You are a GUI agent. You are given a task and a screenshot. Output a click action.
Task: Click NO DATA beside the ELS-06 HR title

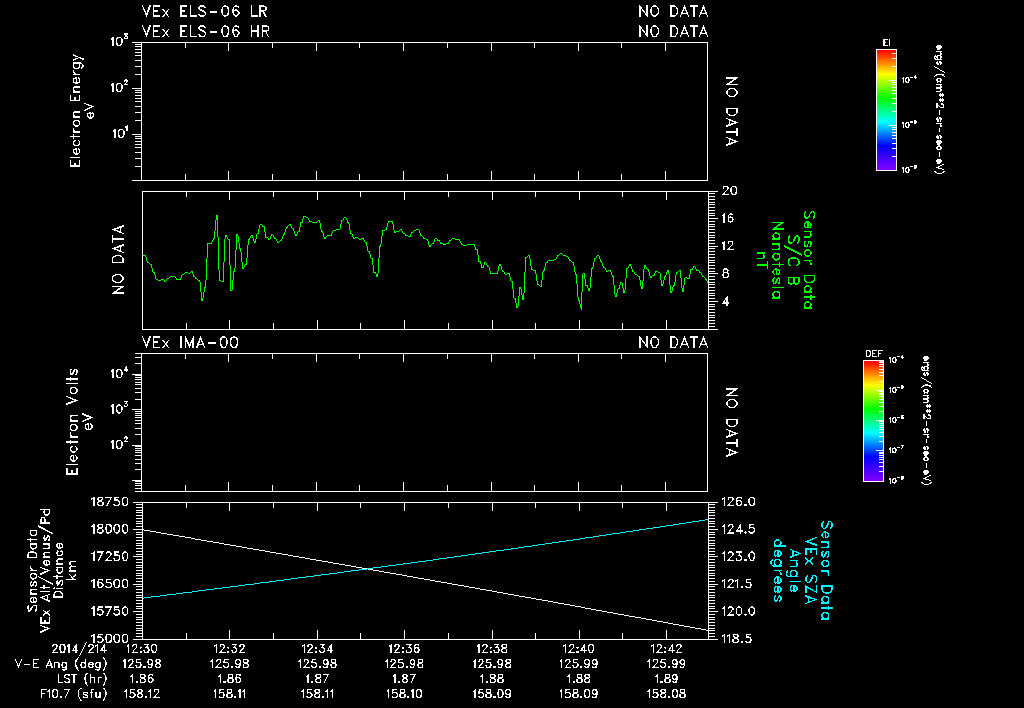click(673, 31)
